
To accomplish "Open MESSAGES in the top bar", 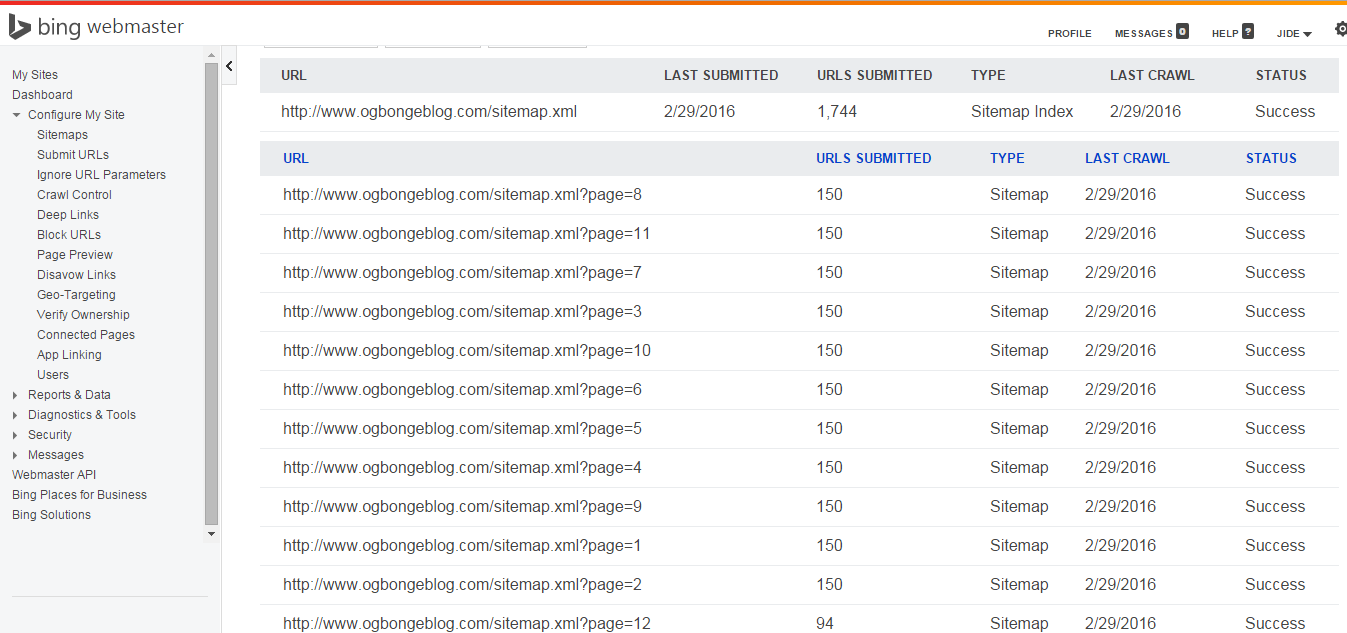I will click(x=1144, y=34).
